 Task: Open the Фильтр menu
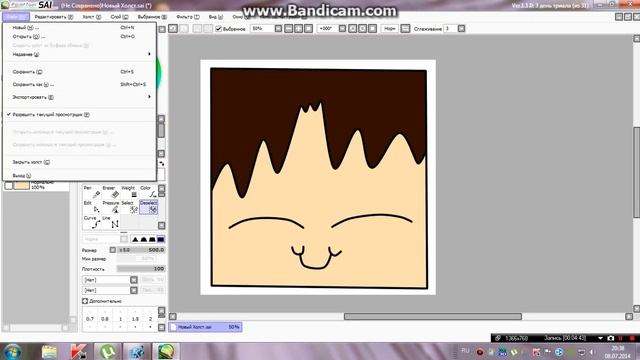pos(188,17)
